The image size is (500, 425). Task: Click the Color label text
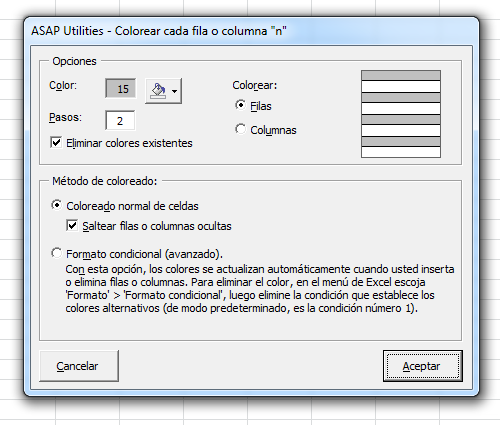[63, 85]
